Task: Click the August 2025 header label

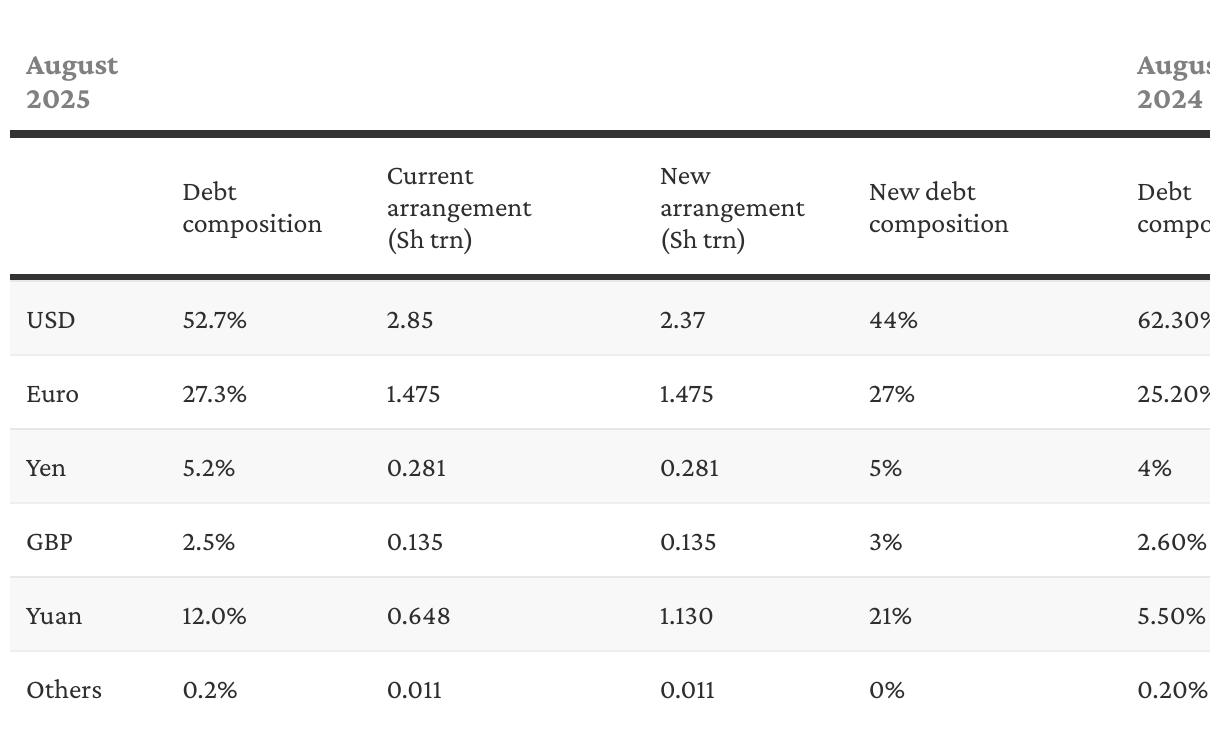Action: pos(72,82)
